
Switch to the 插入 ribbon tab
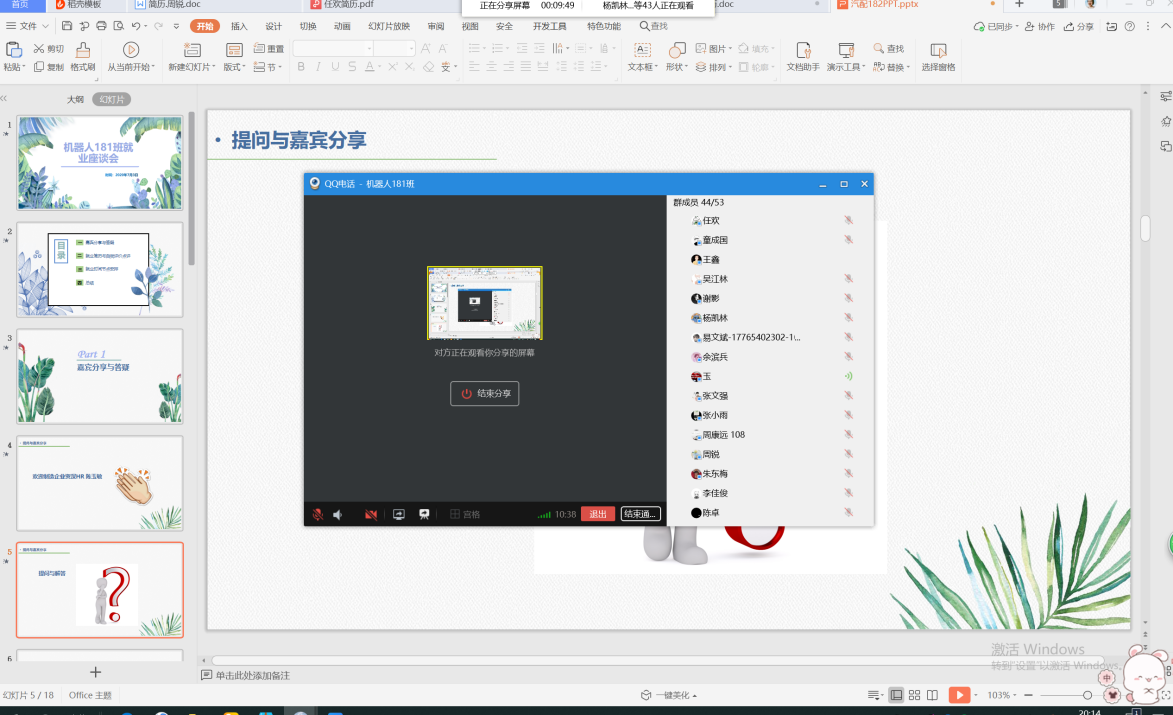point(239,26)
